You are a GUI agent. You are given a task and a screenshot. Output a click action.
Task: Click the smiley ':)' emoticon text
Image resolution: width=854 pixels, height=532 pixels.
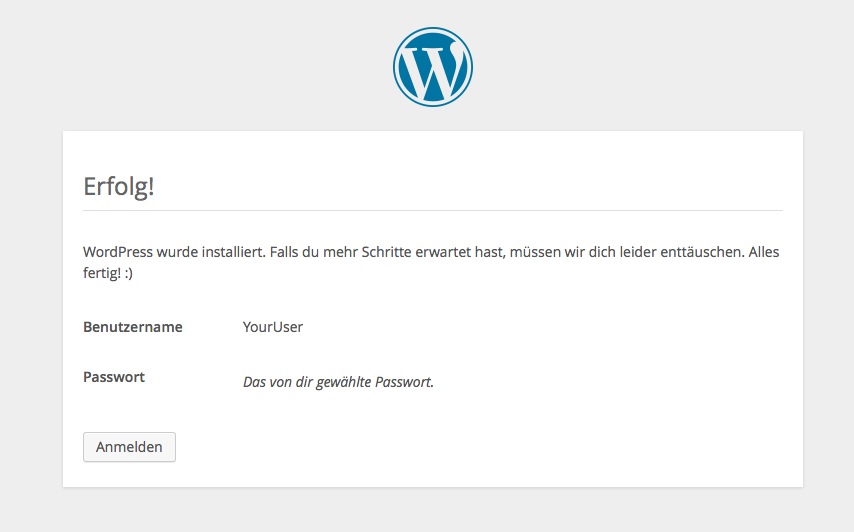point(129,273)
